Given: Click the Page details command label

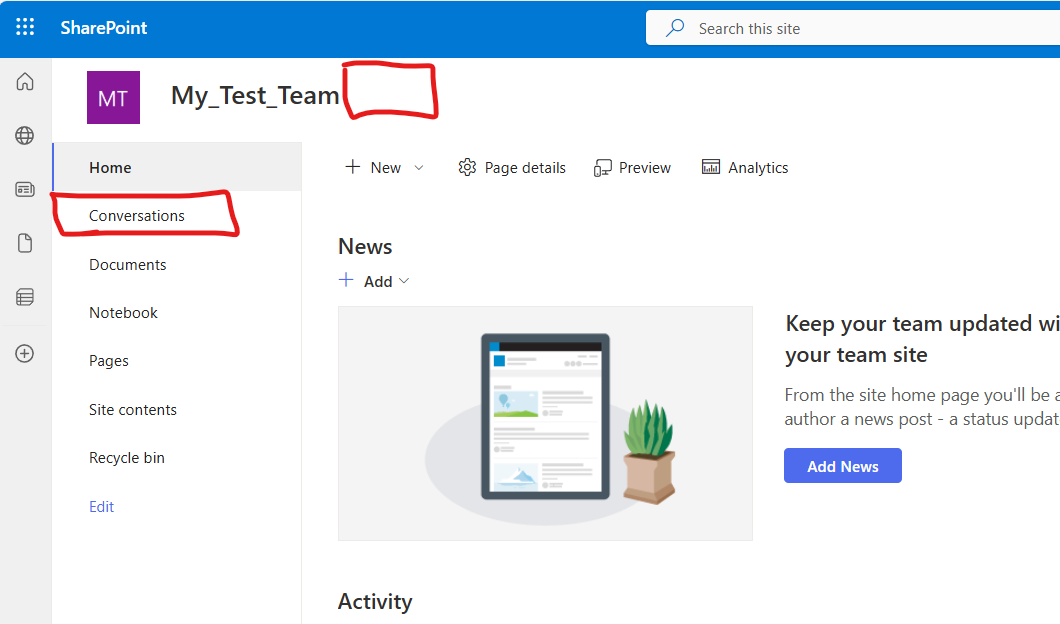Looking at the screenshot, I should (525, 168).
